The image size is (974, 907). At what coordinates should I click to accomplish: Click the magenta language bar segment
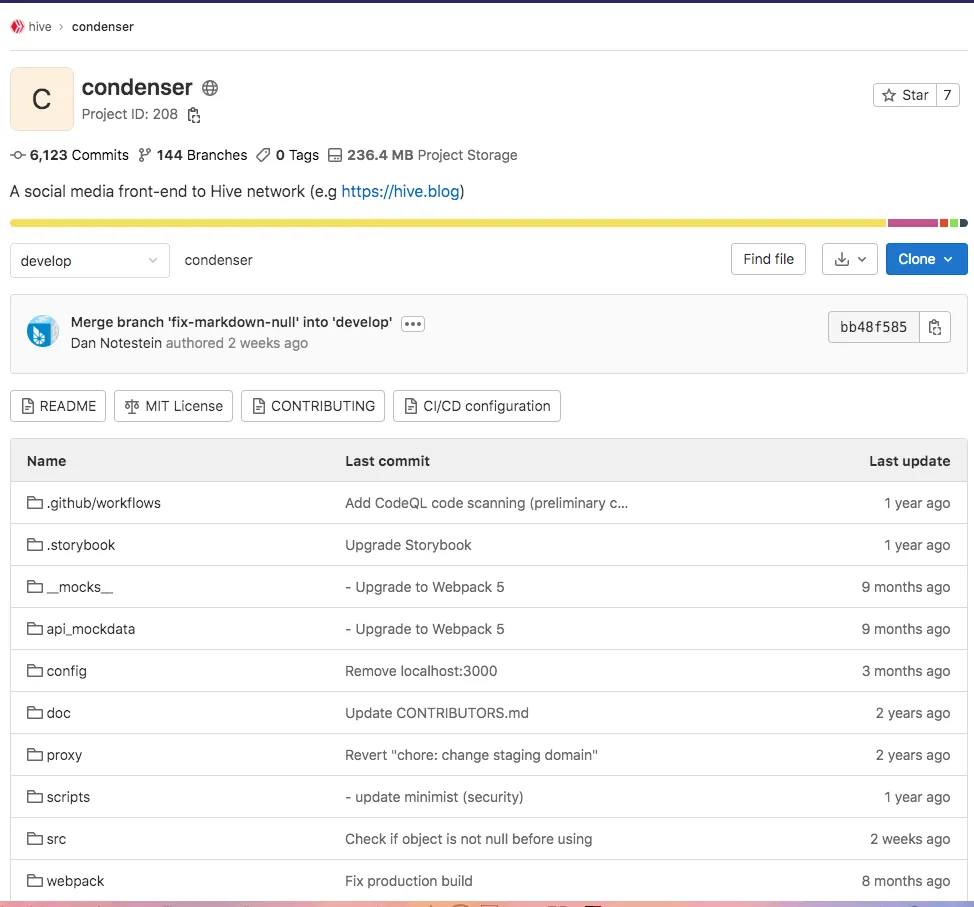pyautogui.click(x=913, y=223)
